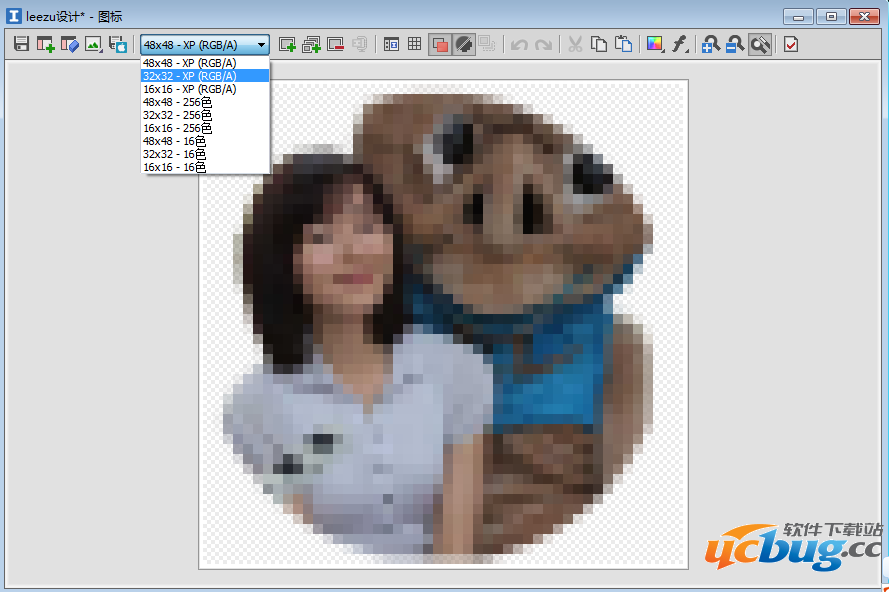This screenshot has height=592, width=889.
Task: Add a new image format icon
Action: tap(287, 44)
